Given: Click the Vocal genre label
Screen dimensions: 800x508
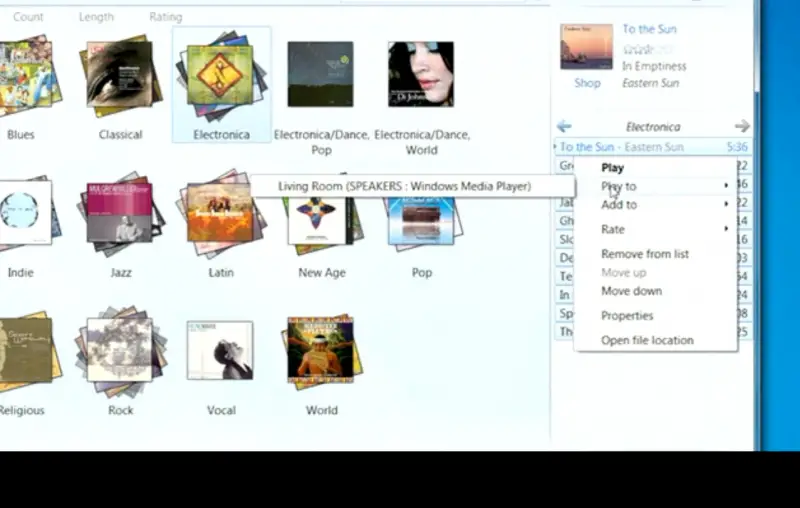Looking at the screenshot, I should coord(221,411).
